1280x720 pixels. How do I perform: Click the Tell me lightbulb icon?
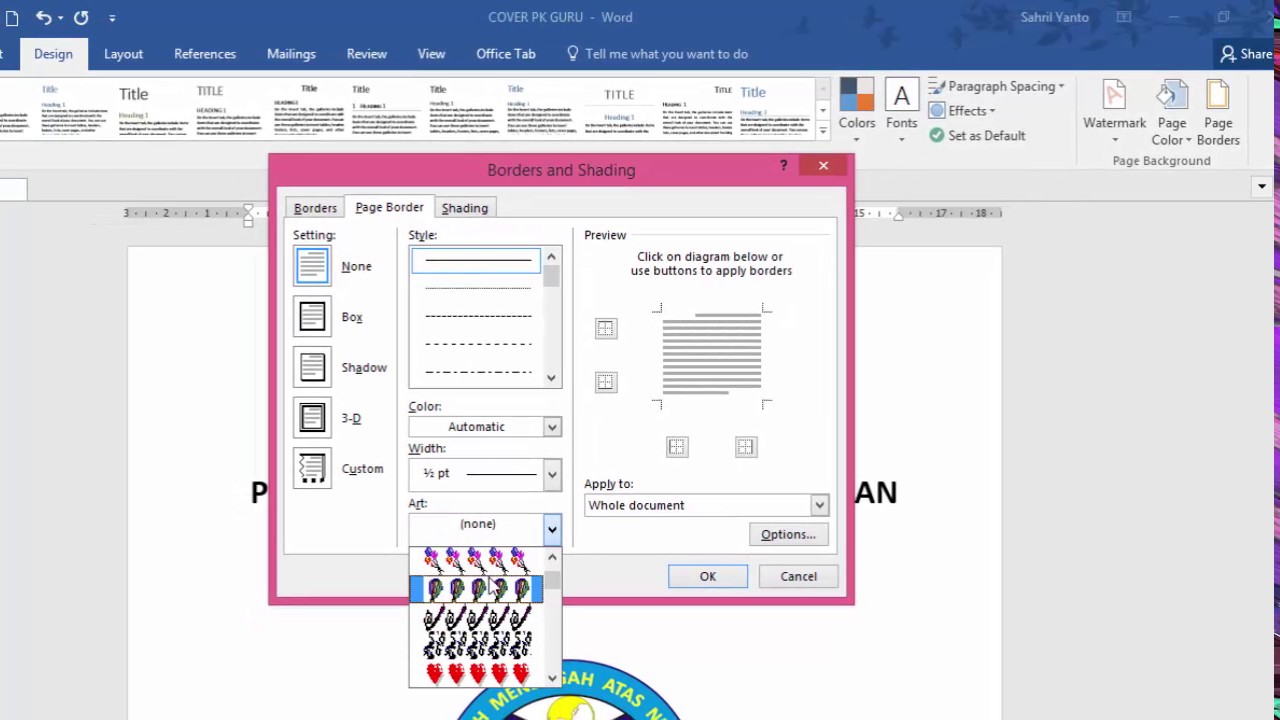pos(572,54)
